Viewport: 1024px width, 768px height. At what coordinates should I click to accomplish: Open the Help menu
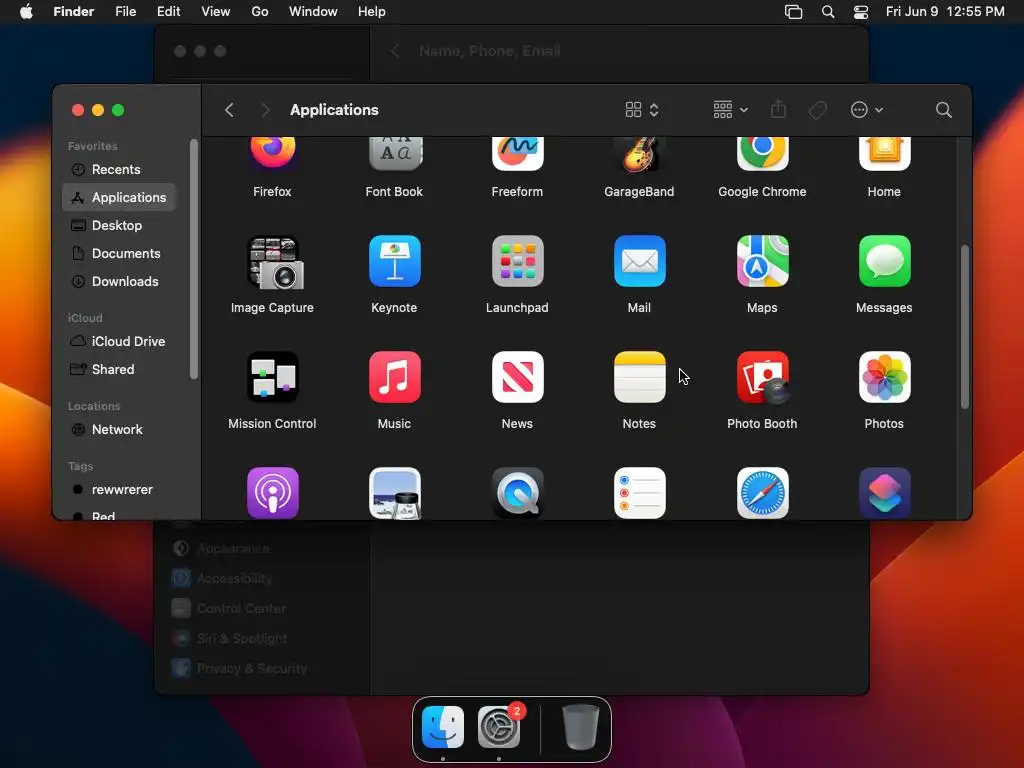click(x=372, y=12)
